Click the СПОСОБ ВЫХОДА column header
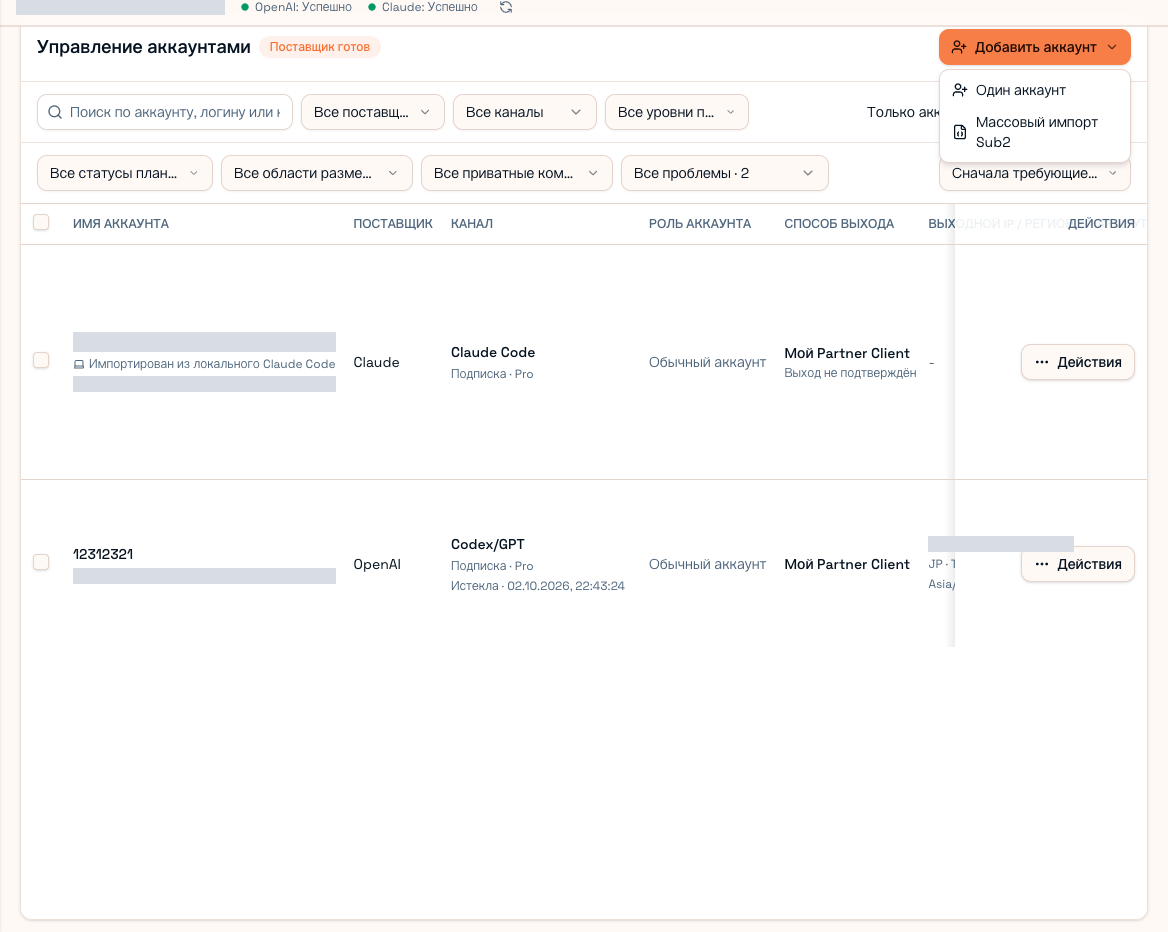Screen dimensions: 1168x932 [x=839, y=224]
